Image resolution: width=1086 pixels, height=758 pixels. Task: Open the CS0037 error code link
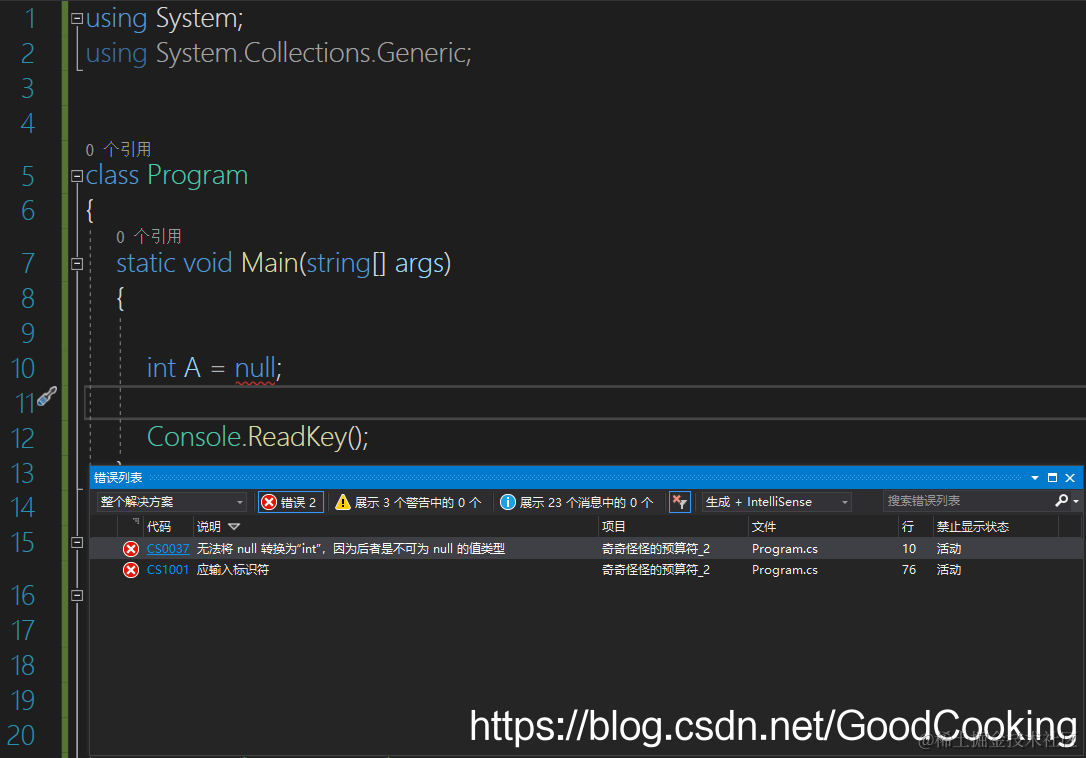[x=168, y=549]
